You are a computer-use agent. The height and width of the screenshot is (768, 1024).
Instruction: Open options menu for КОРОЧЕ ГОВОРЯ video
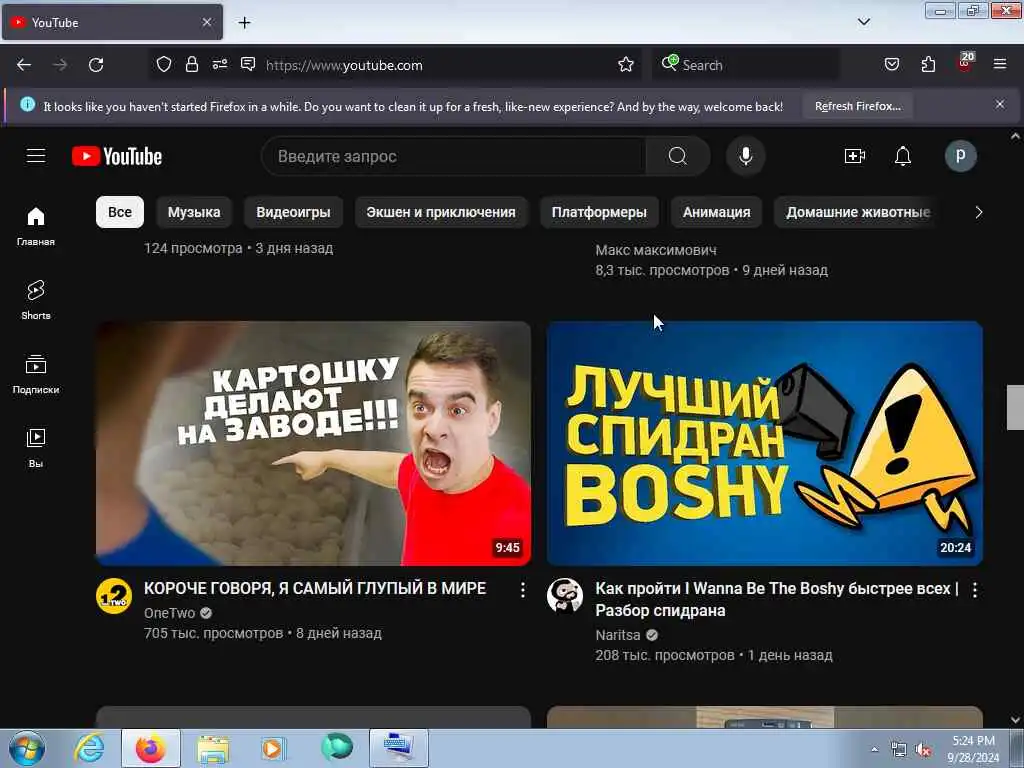522,590
